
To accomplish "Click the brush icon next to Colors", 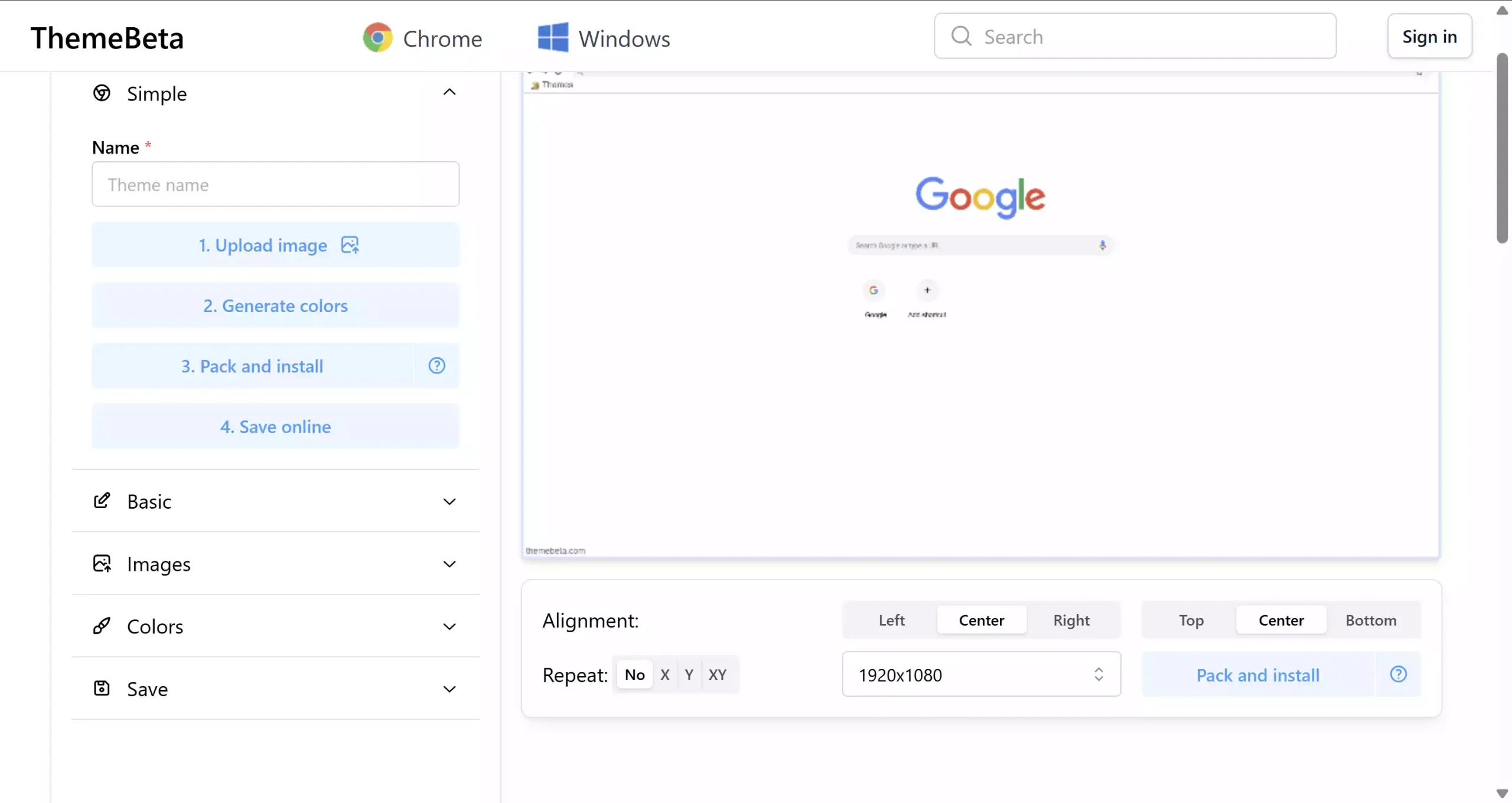I will pos(102,626).
